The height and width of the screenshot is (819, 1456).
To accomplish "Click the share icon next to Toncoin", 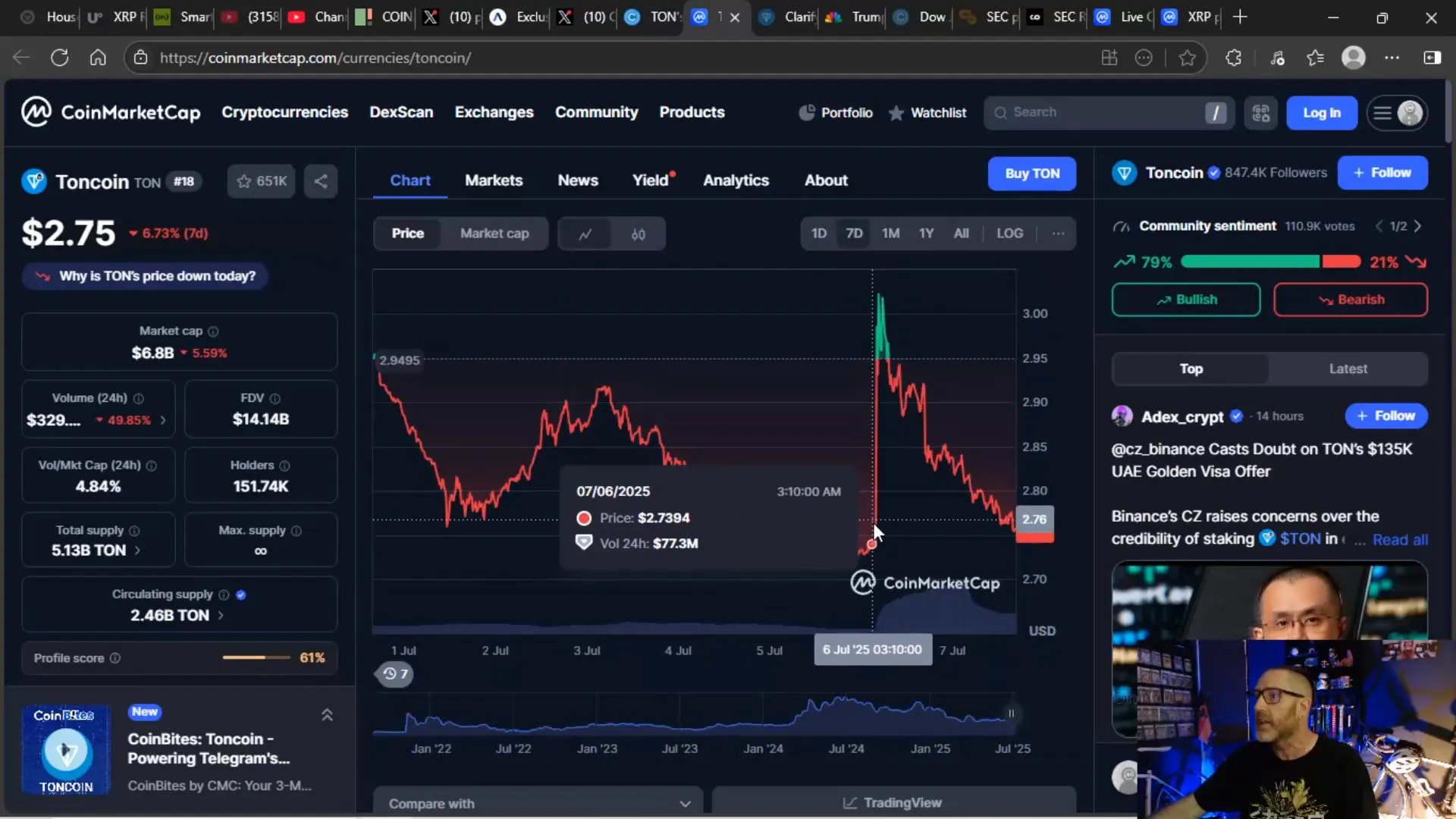I will pyautogui.click(x=321, y=181).
